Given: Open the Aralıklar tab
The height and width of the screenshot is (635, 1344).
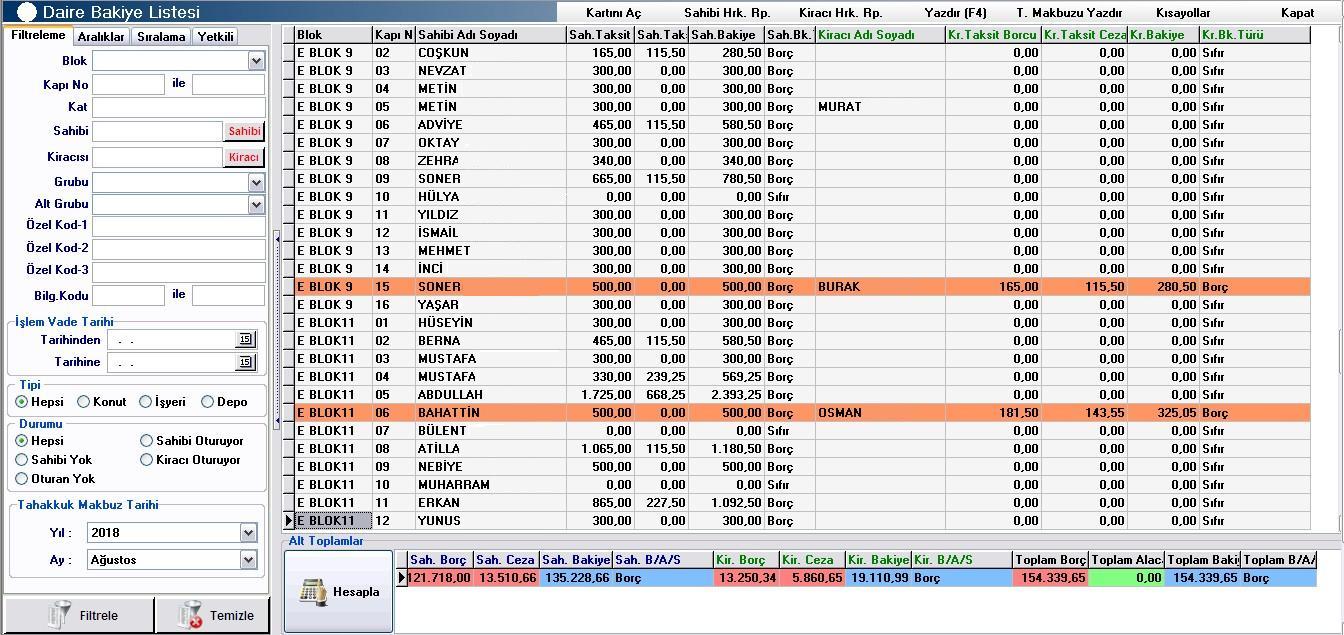Looking at the screenshot, I should tap(101, 37).
